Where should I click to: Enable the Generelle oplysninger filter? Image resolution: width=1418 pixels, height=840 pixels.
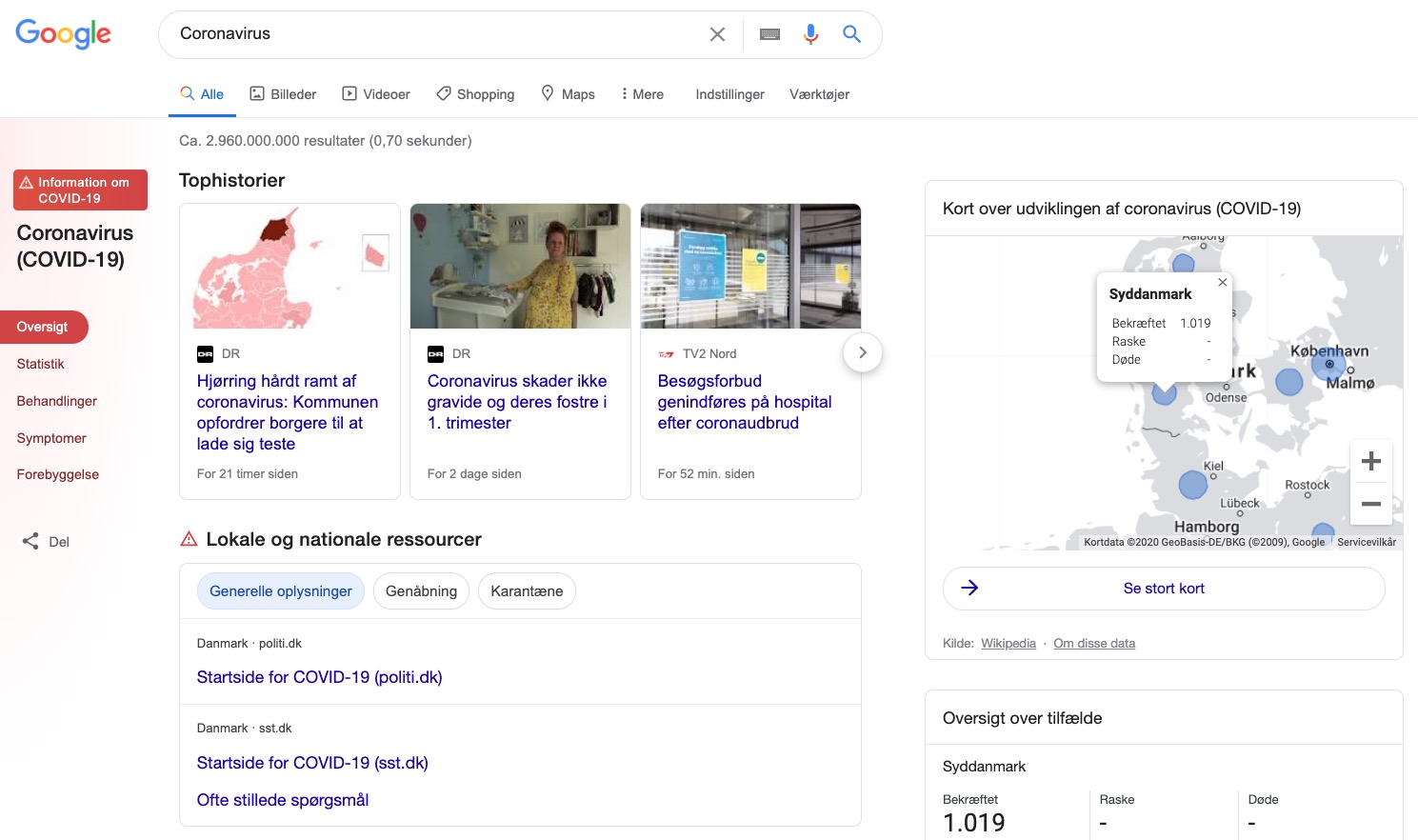point(280,590)
